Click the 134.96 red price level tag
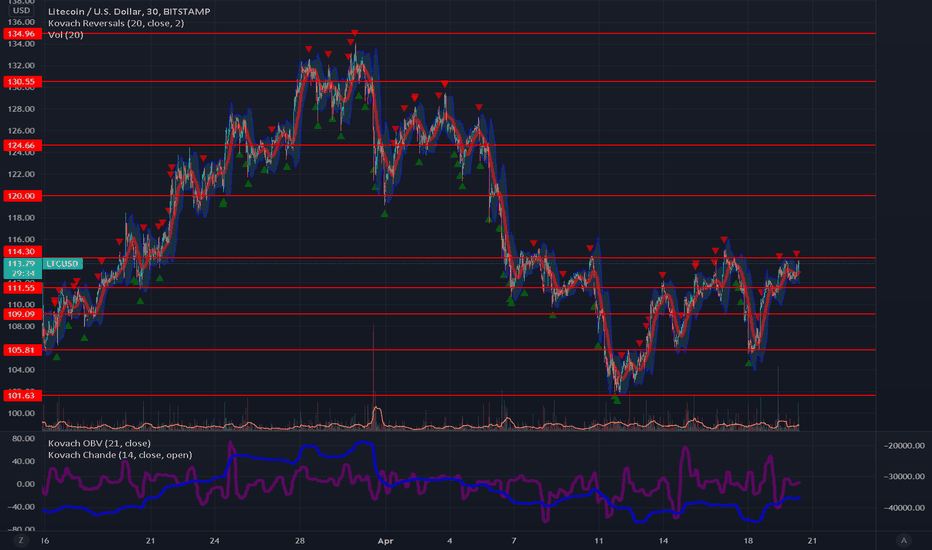The image size is (932, 550). [21, 34]
